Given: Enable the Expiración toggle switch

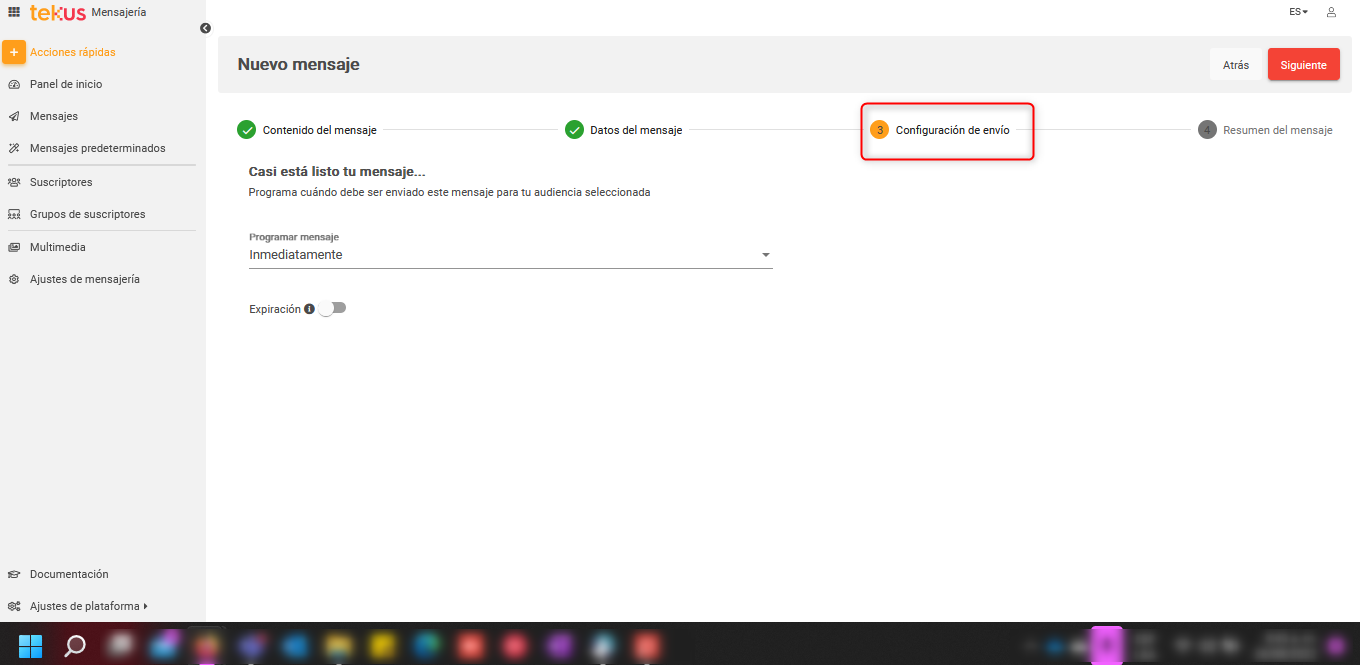Looking at the screenshot, I should (332, 309).
